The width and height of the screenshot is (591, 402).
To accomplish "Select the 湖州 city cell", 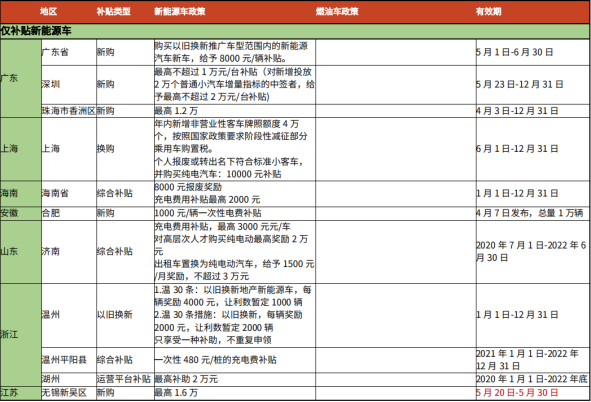I will coord(69,379).
